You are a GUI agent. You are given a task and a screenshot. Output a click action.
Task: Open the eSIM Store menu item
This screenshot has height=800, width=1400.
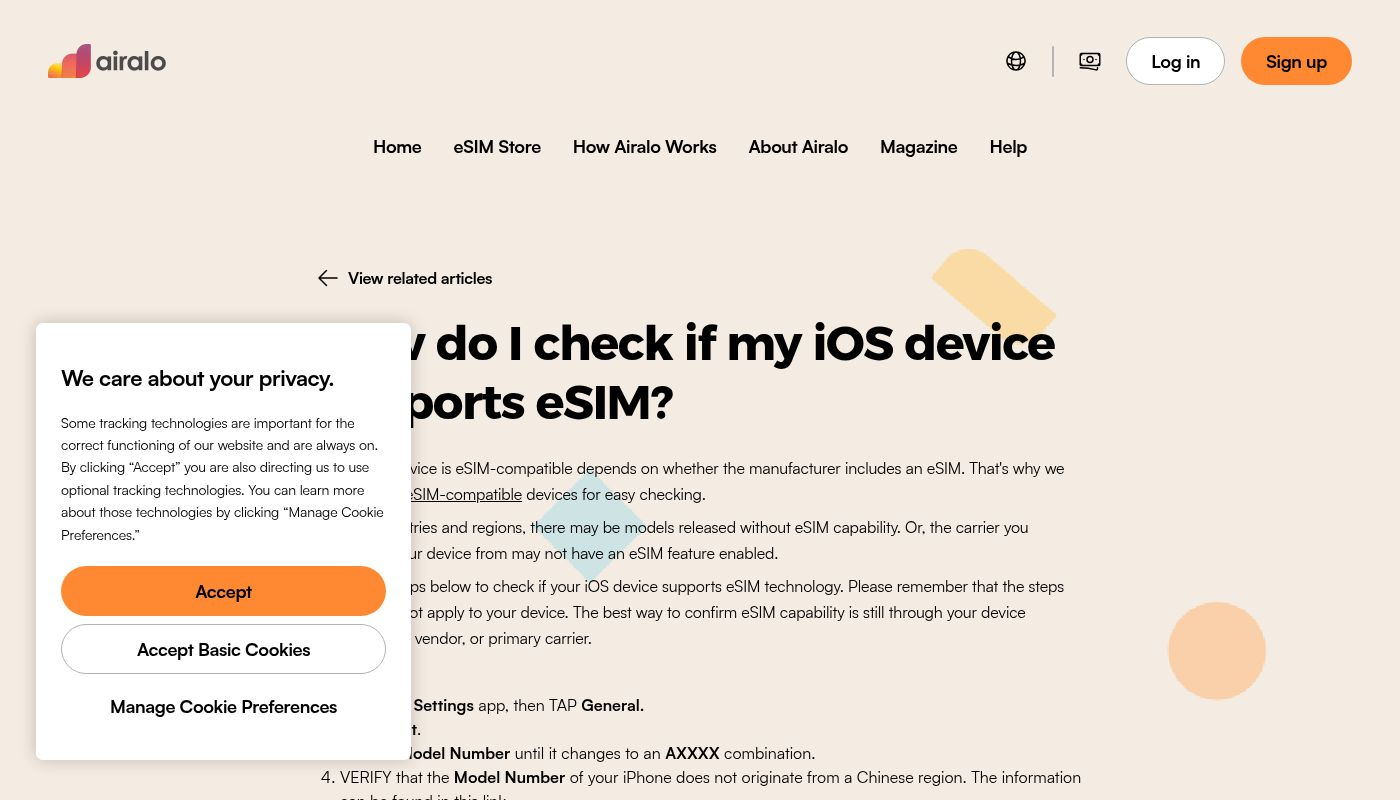497,147
